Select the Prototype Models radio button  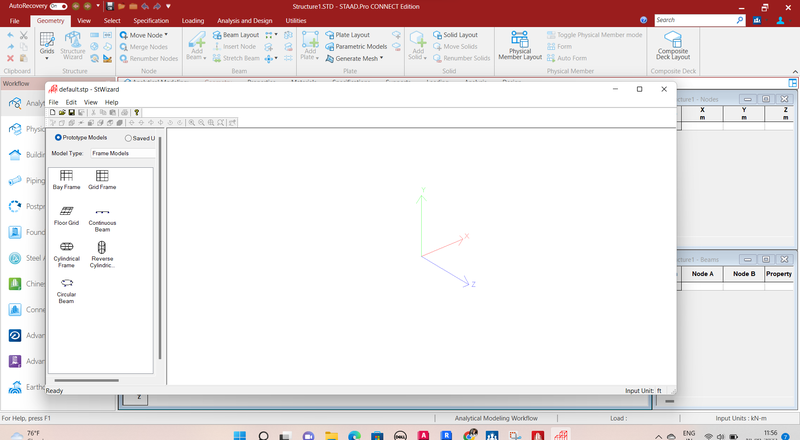(58, 138)
